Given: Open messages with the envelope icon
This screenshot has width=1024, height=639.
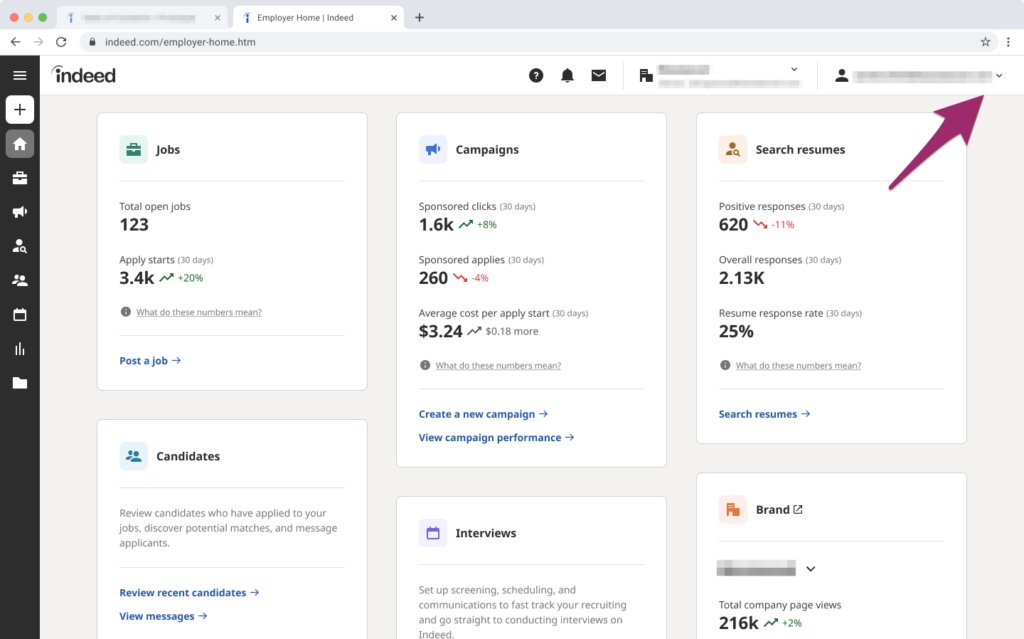Looking at the screenshot, I should point(599,74).
